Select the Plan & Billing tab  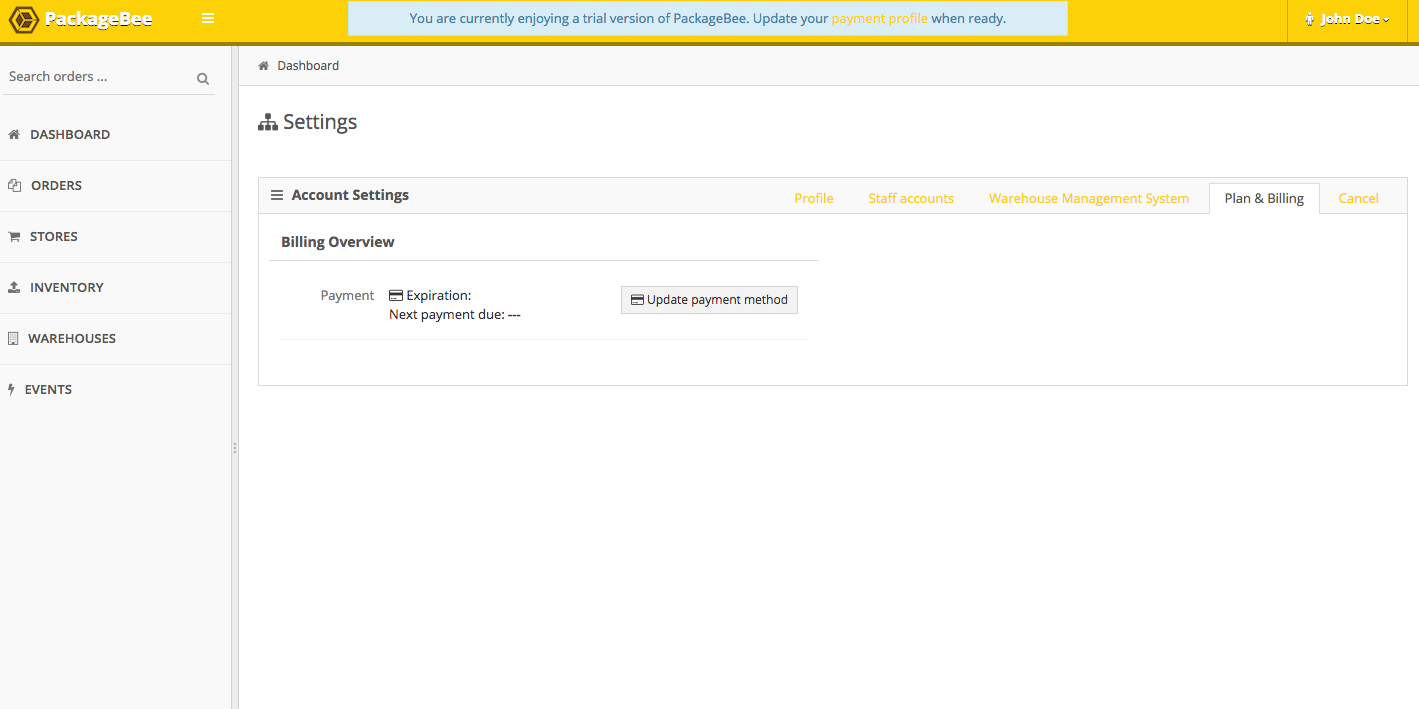[x=1264, y=198]
